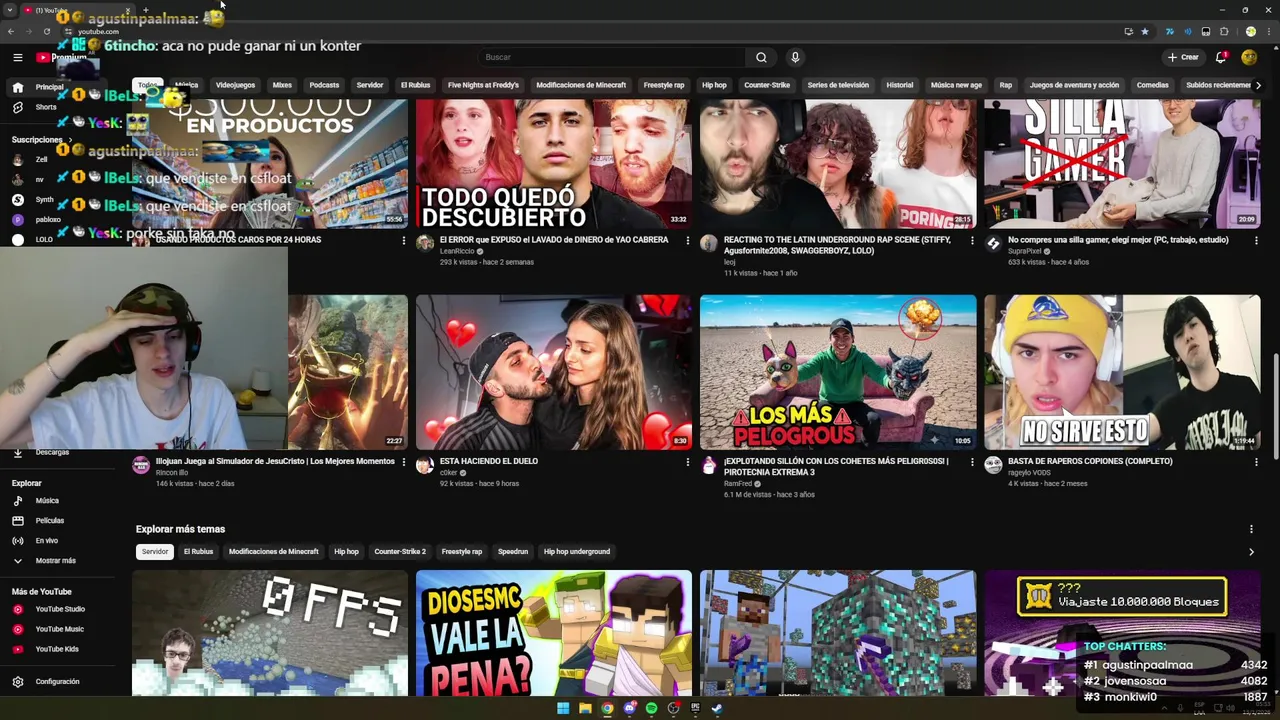Open video title 'ESTA HACIENDO EL DUELO'
The image size is (1280, 720).
pyautogui.click(x=489, y=461)
